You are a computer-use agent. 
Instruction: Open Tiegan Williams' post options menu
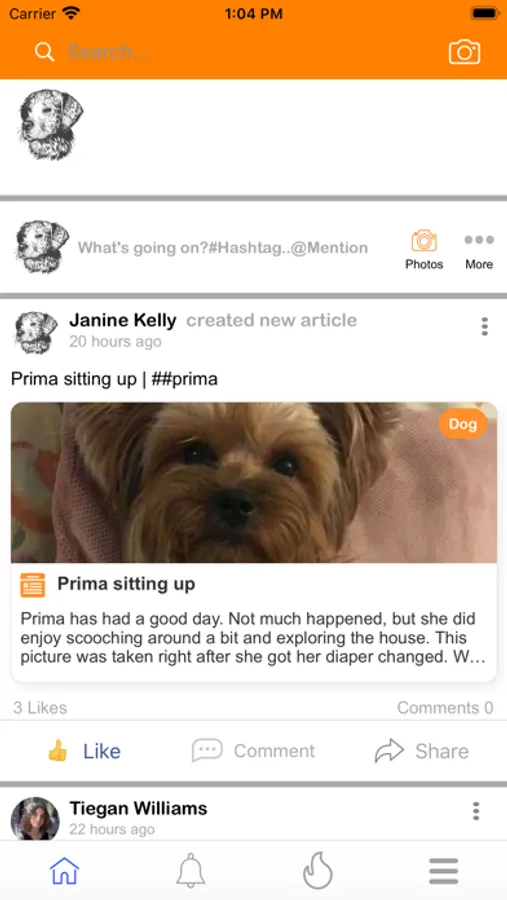[x=476, y=811]
